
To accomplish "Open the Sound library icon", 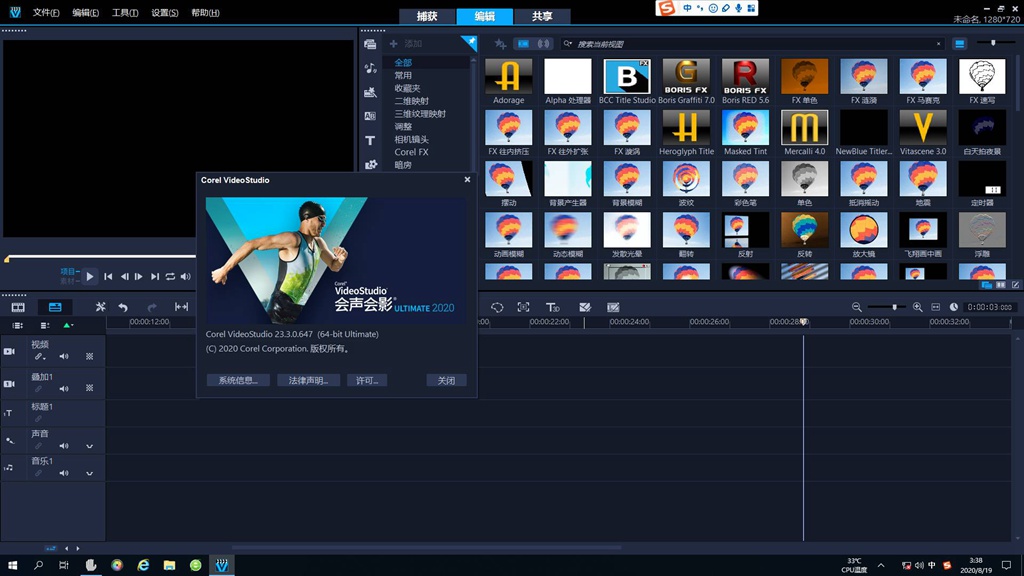I will tap(370, 68).
